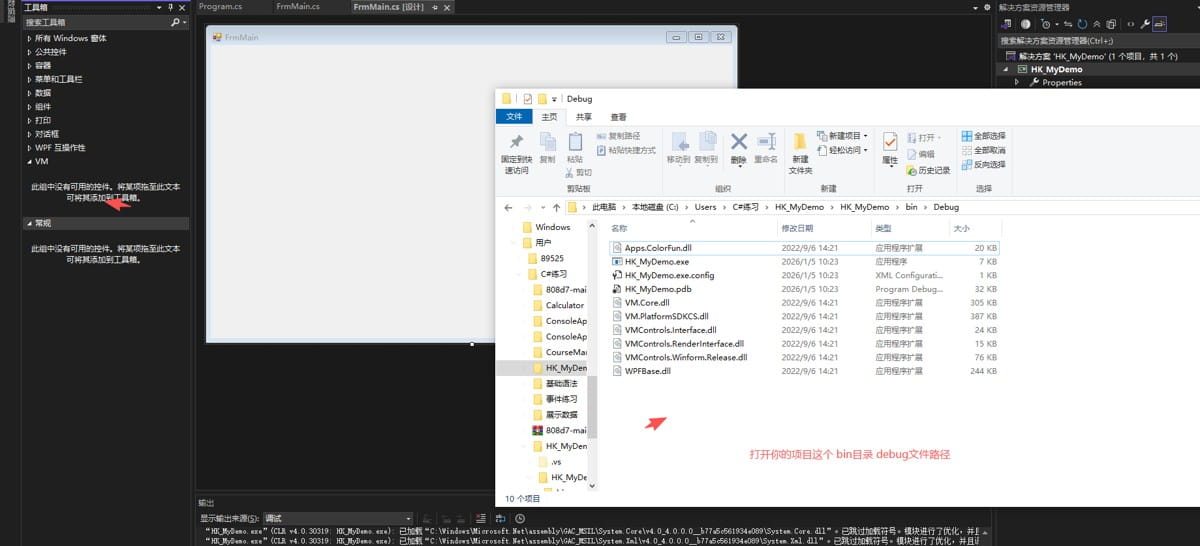The image size is (1200, 546).
Task: Switch to 查看 ribbon tab
Action: [x=619, y=117]
